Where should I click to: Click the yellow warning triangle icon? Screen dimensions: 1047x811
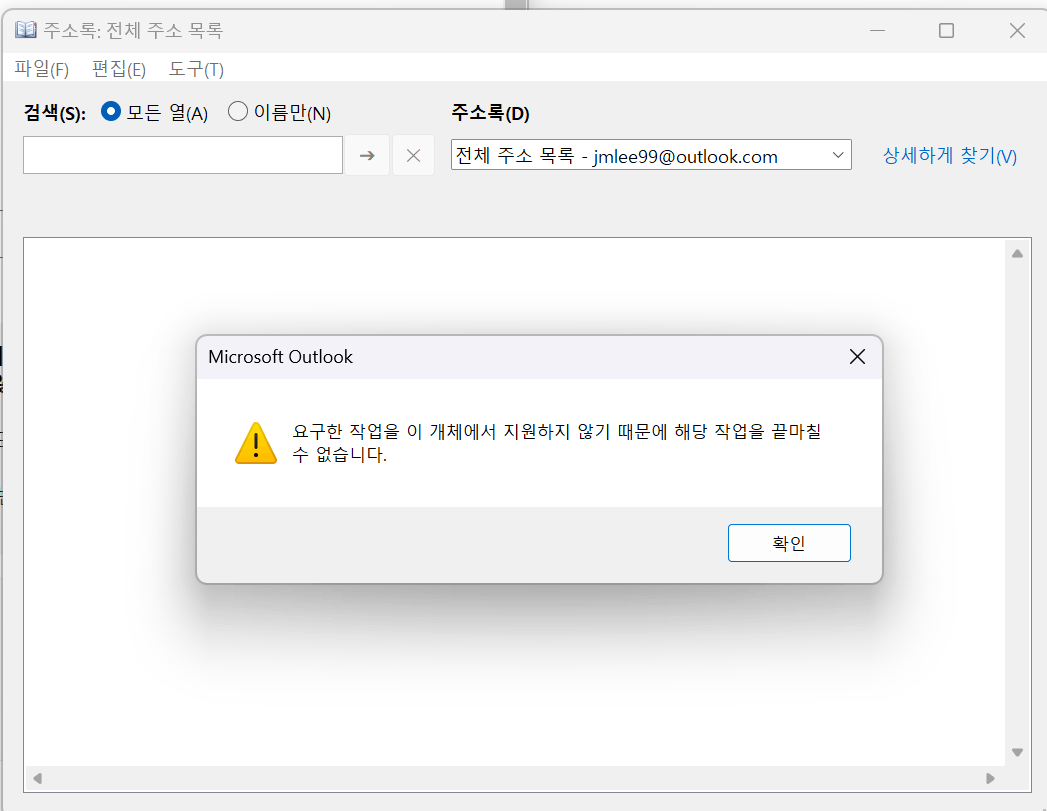pyautogui.click(x=256, y=443)
